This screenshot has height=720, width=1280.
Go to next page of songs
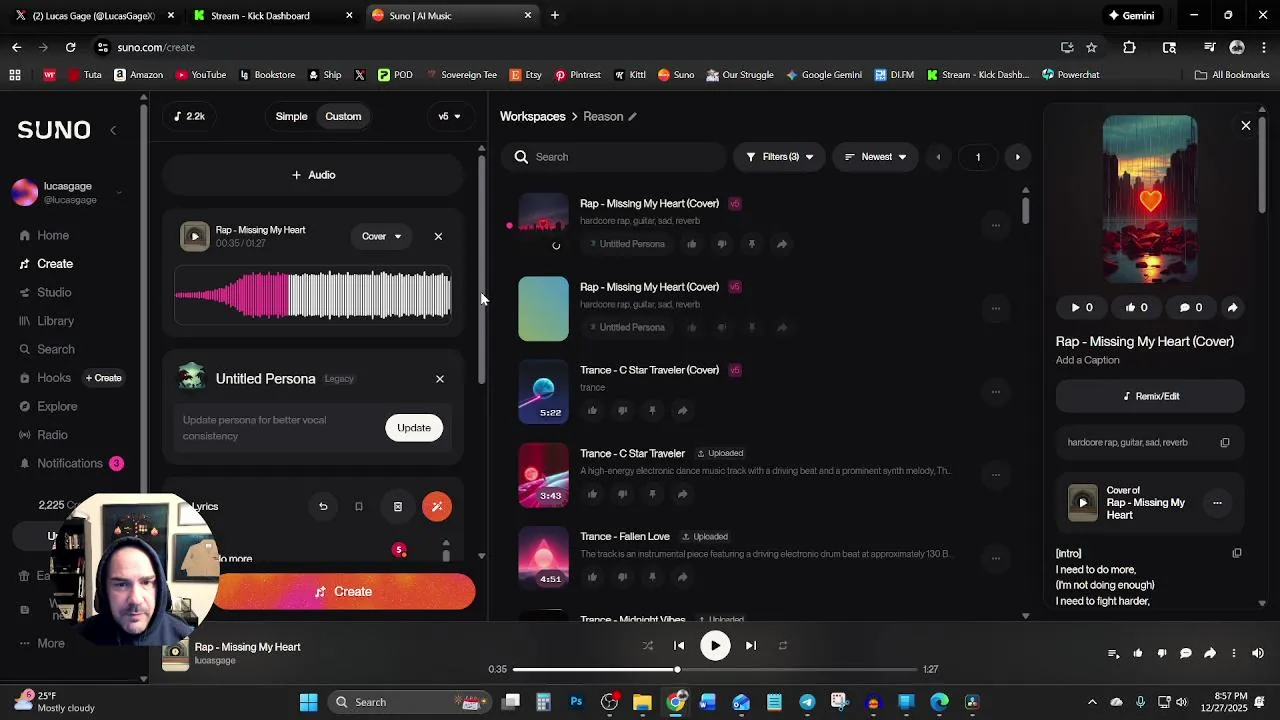pyautogui.click(x=1018, y=157)
